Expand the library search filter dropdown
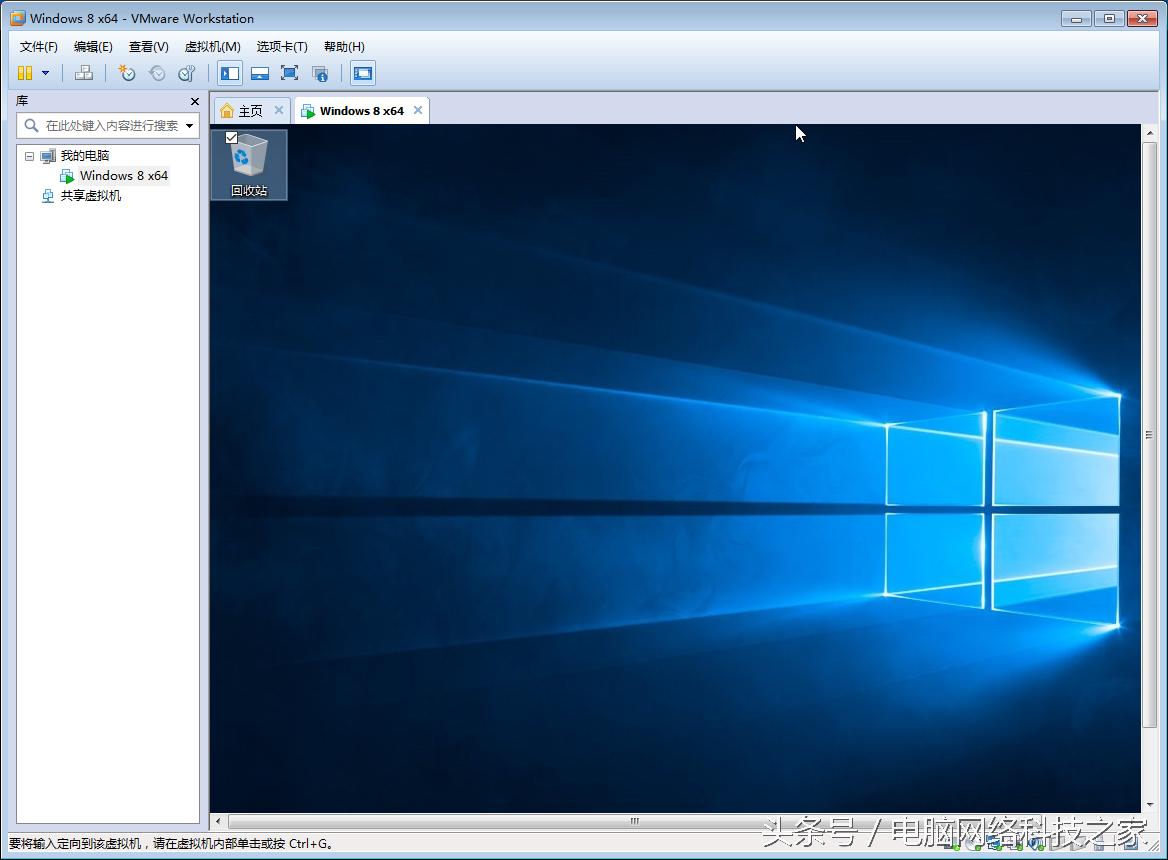This screenshot has width=1168, height=860. click(x=190, y=126)
